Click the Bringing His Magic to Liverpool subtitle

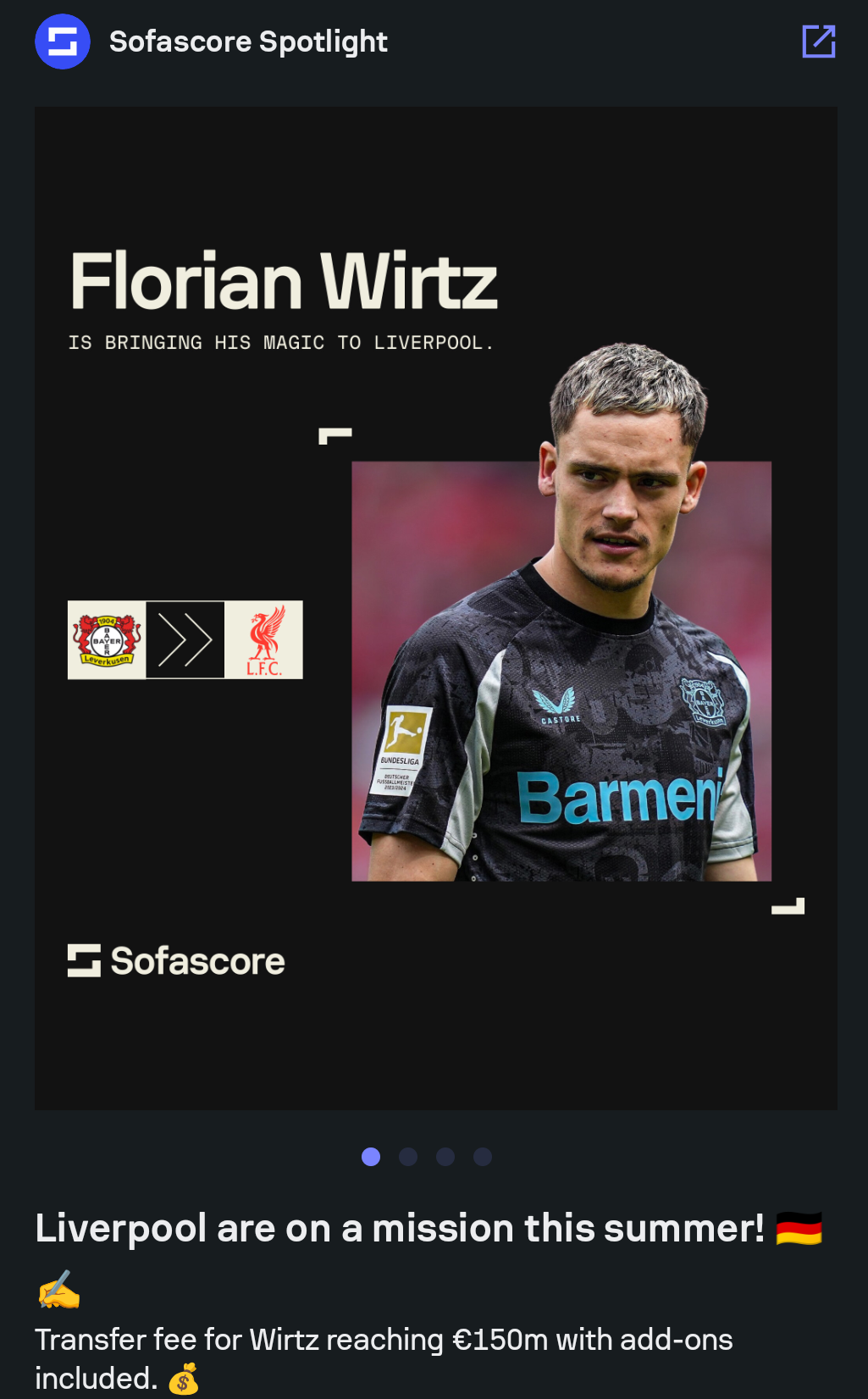click(280, 342)
